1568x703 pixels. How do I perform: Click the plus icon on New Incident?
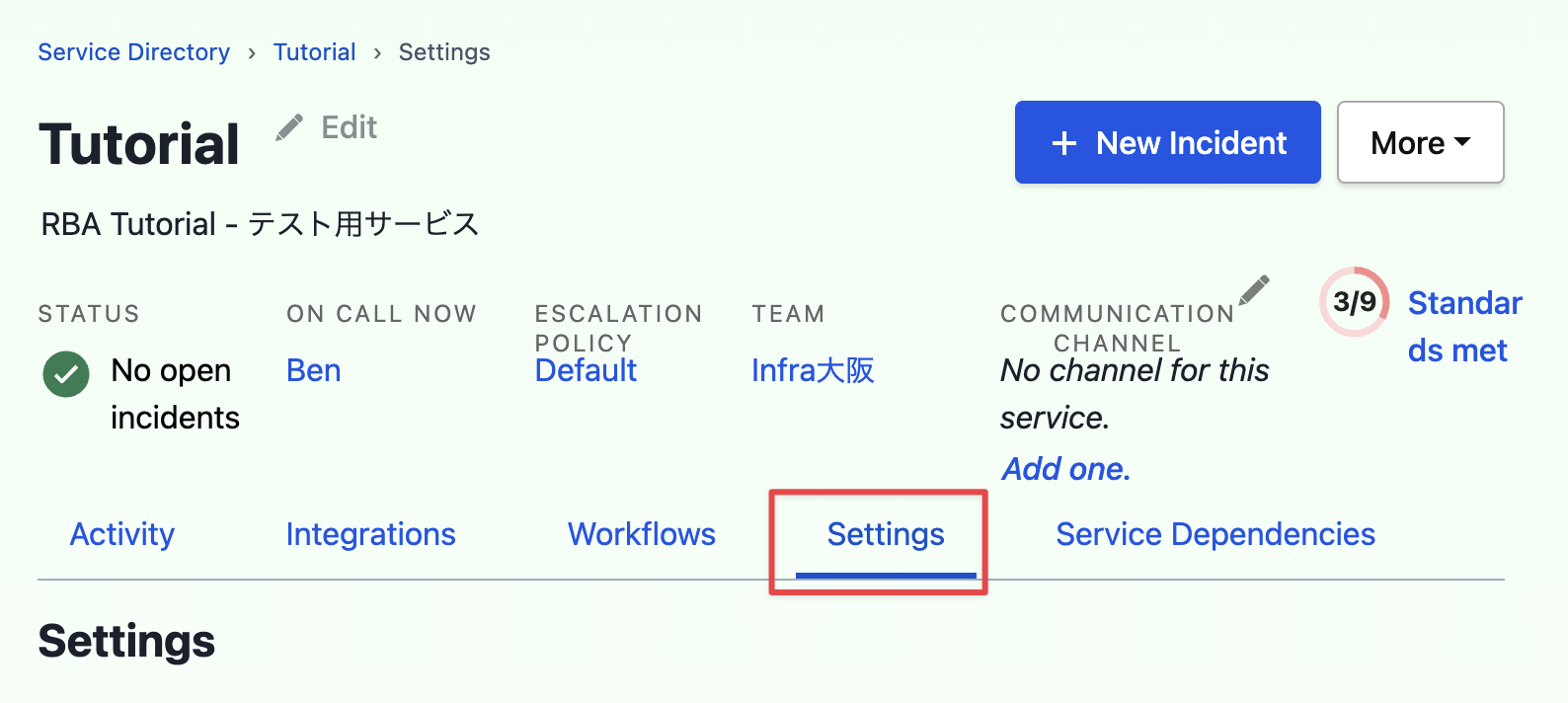coord(1064,143)
